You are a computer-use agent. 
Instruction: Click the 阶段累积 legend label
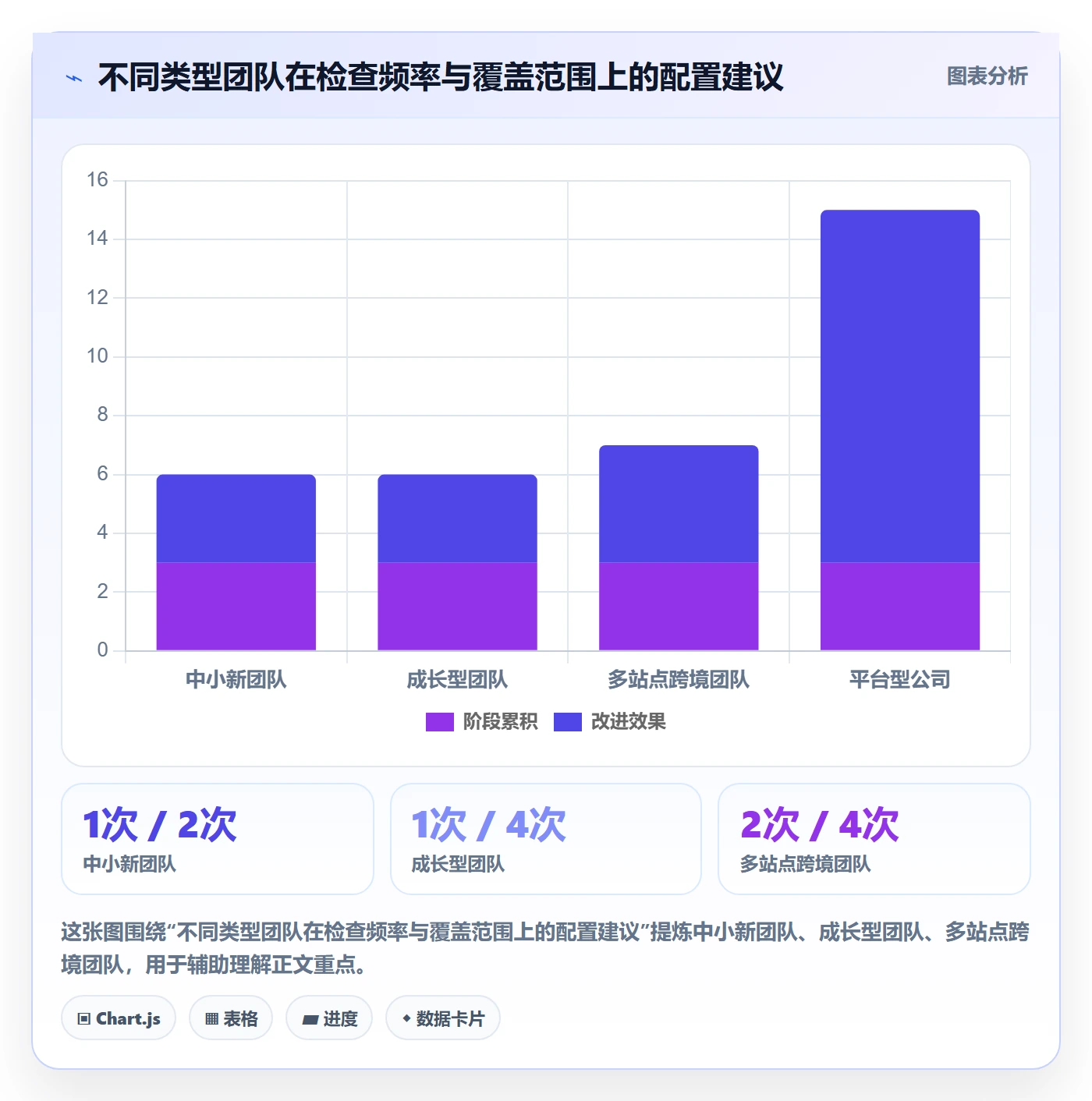[x=500, y=722]
